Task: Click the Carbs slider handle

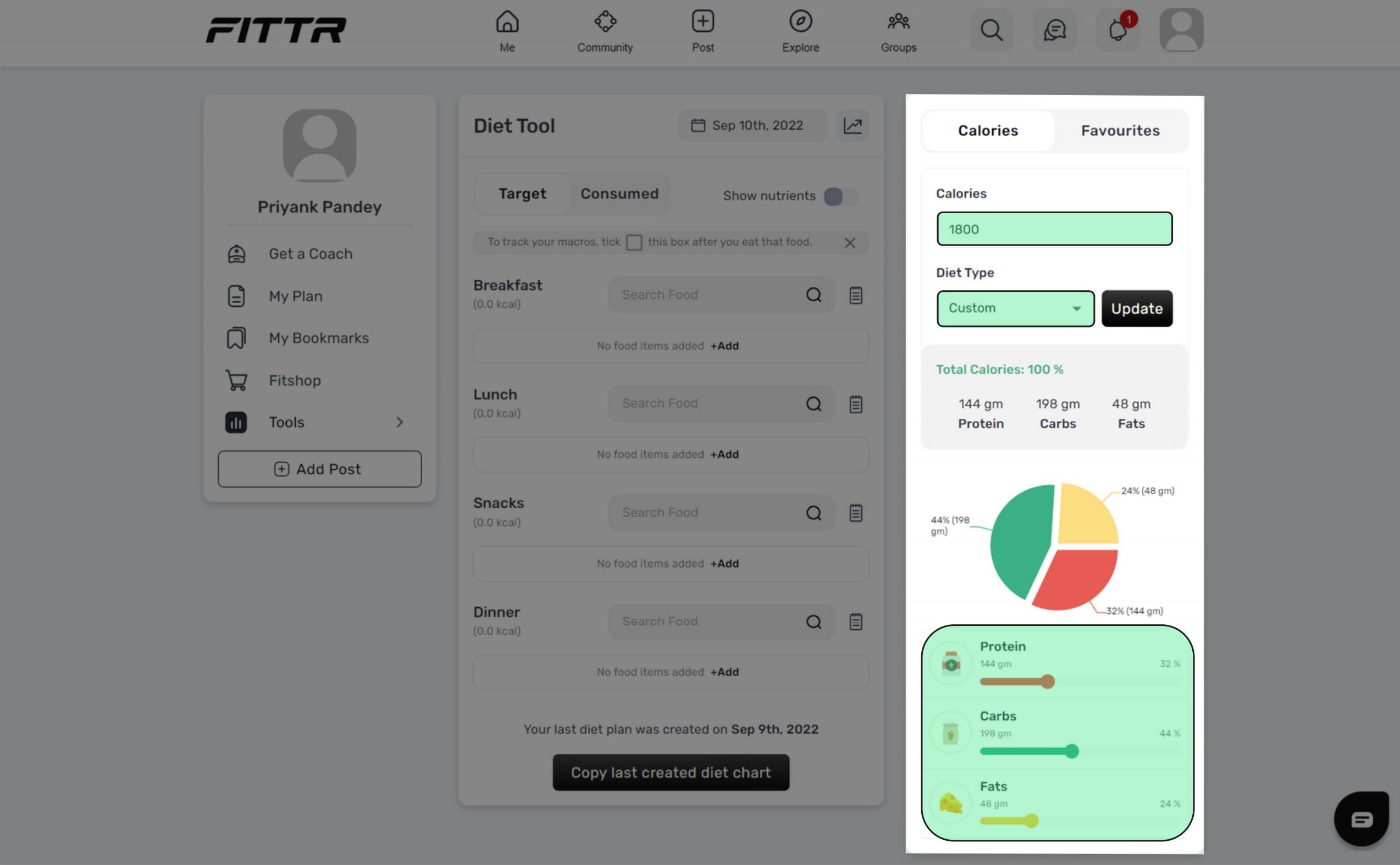Action: (x=1072, y=752)
